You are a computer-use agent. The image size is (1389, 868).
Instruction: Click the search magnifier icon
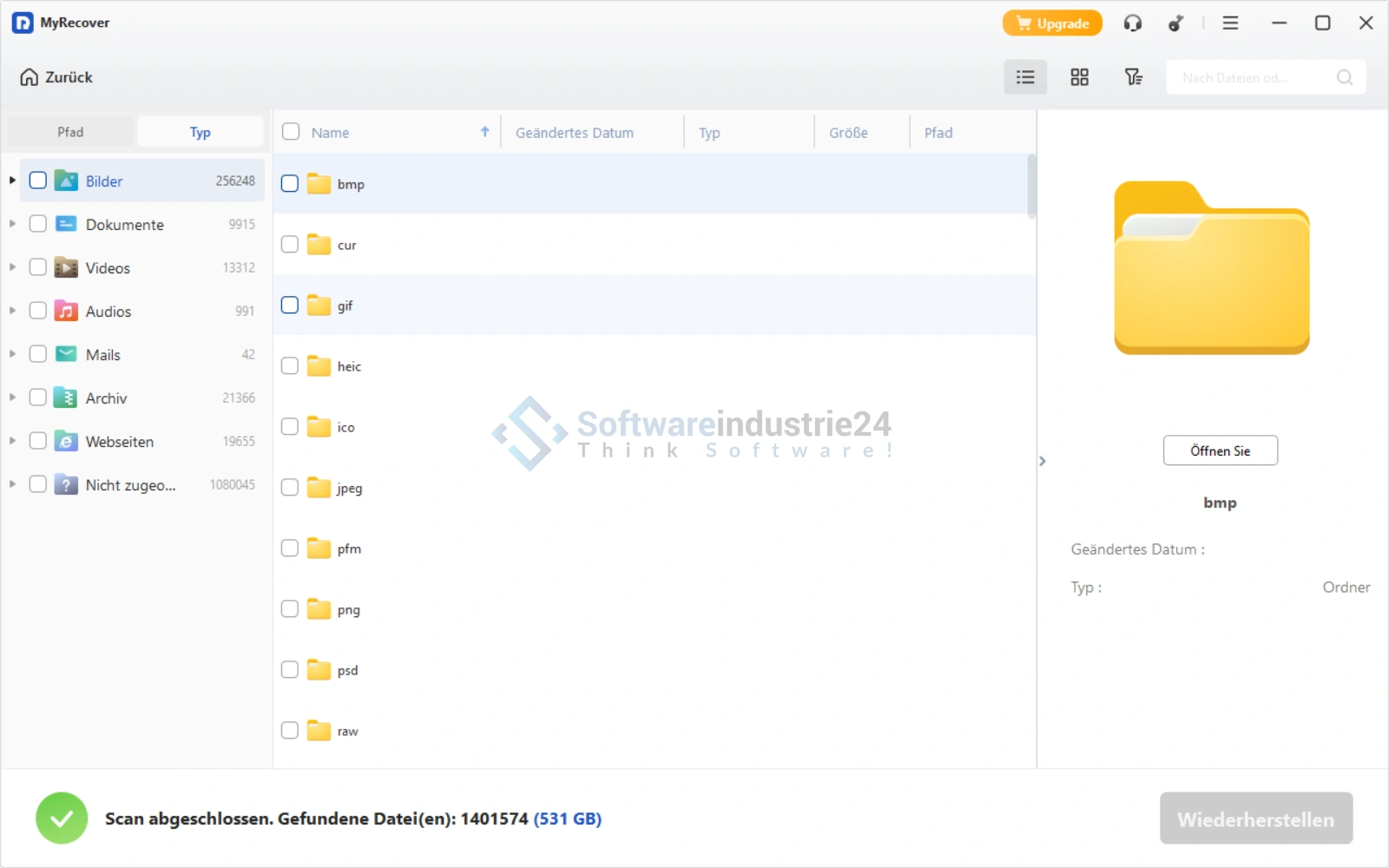[x=1344, y=77]
